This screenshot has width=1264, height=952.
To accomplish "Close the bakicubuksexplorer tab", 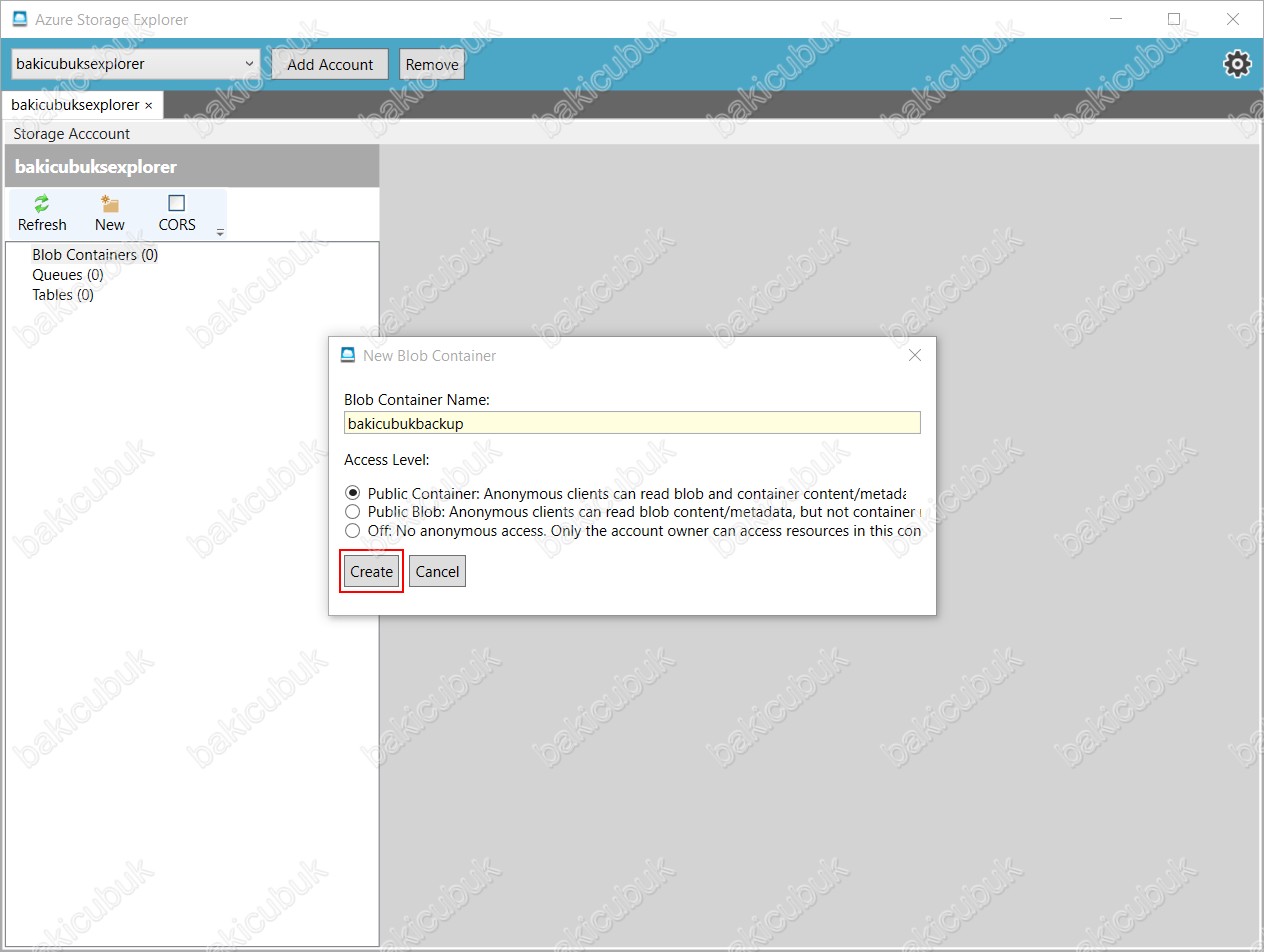I will click(x=149, y=105).
